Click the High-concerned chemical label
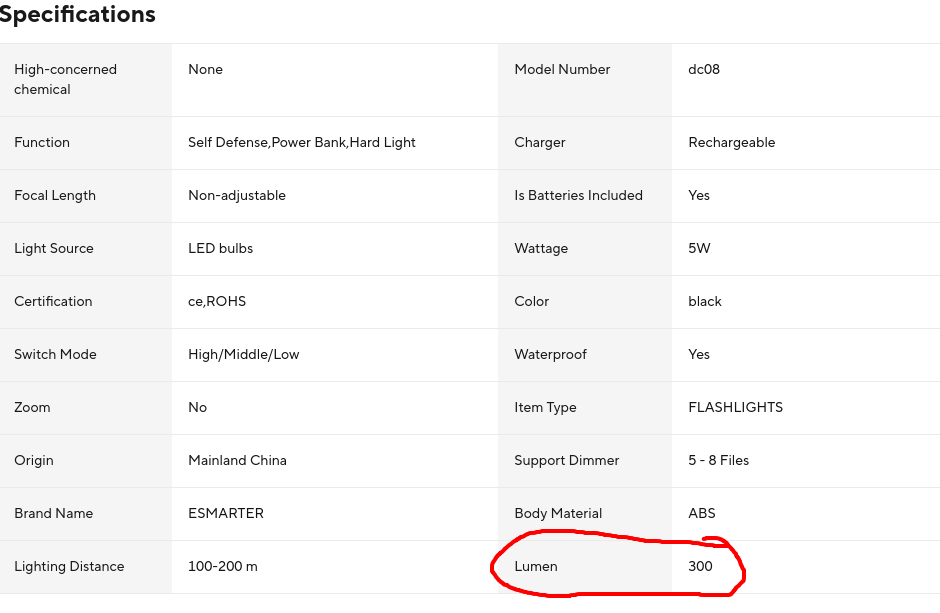 [x=66, y=80]
